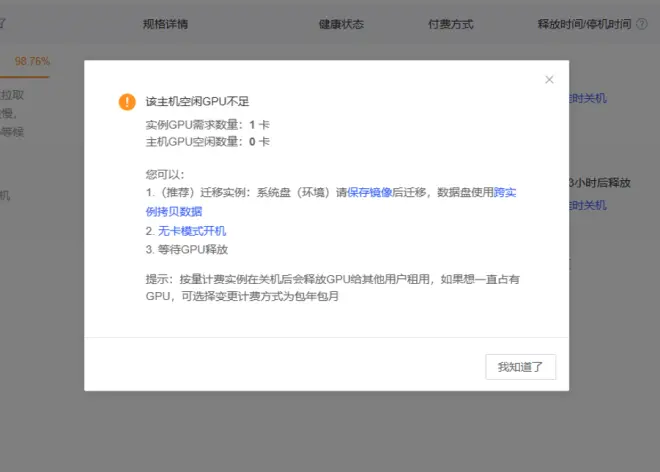Image resolution: width=660 pixels, height=472 pixels.
Task: Click the 您可以 label
Action: [x=165, y=174]
